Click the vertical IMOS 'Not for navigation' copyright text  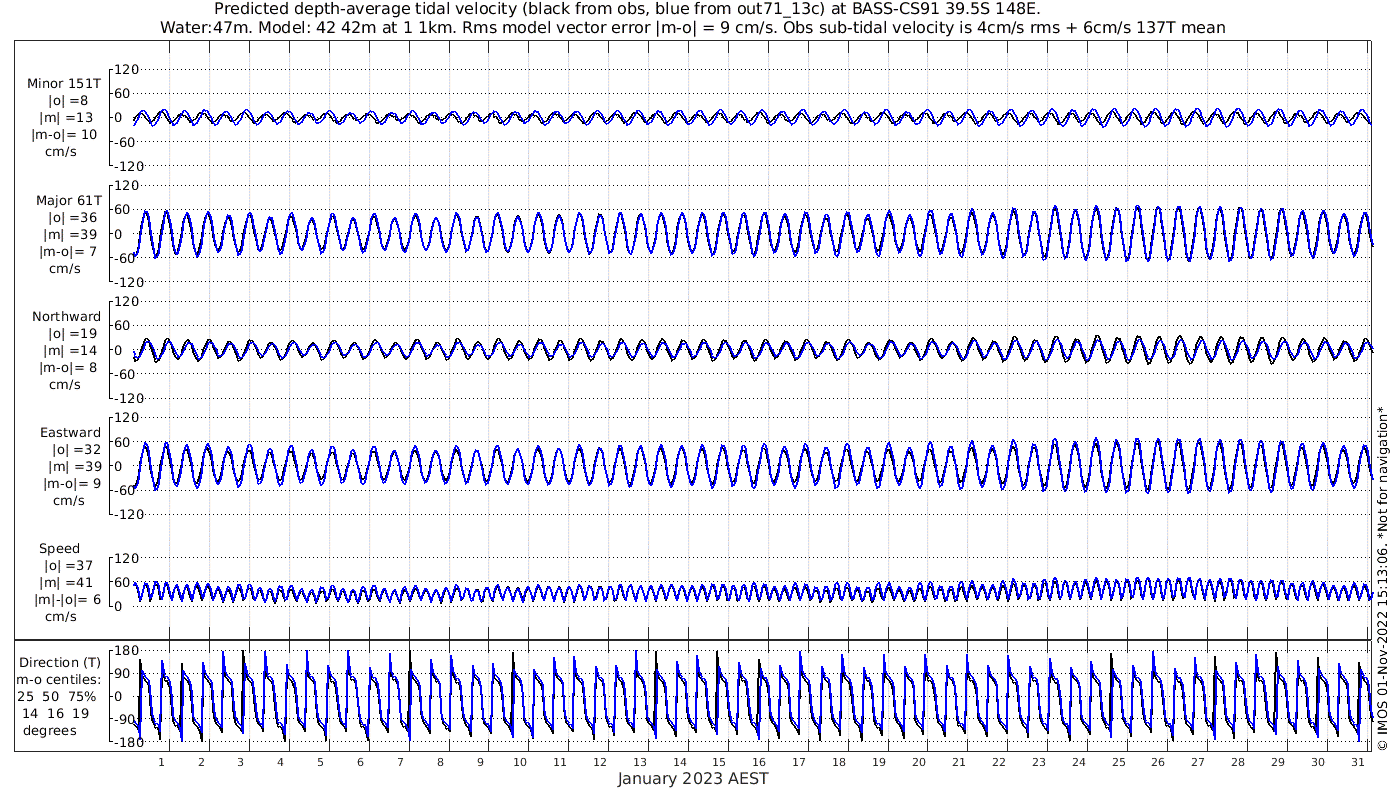point(1382,577)
